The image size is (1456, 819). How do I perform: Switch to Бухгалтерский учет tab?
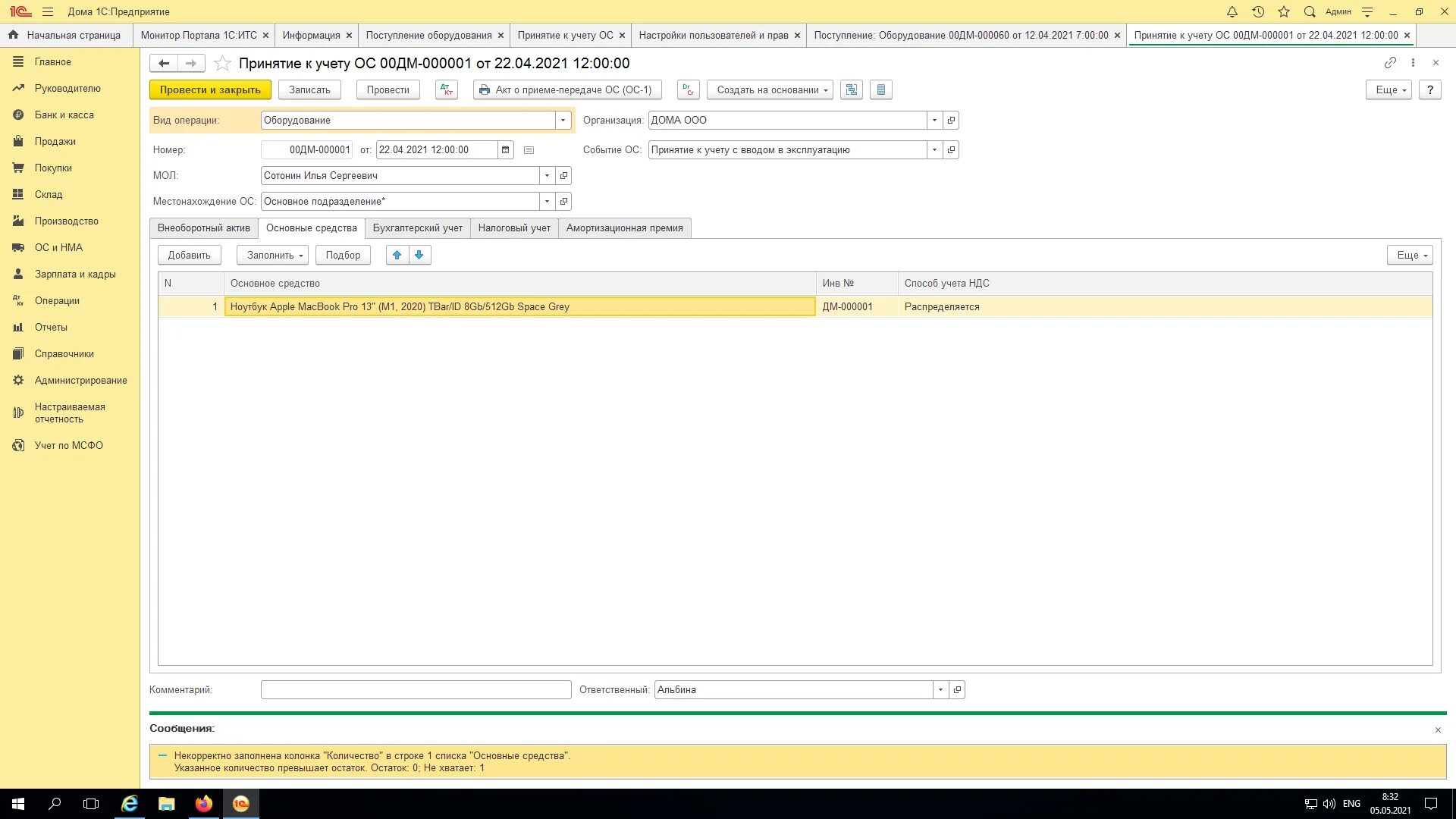417,228
